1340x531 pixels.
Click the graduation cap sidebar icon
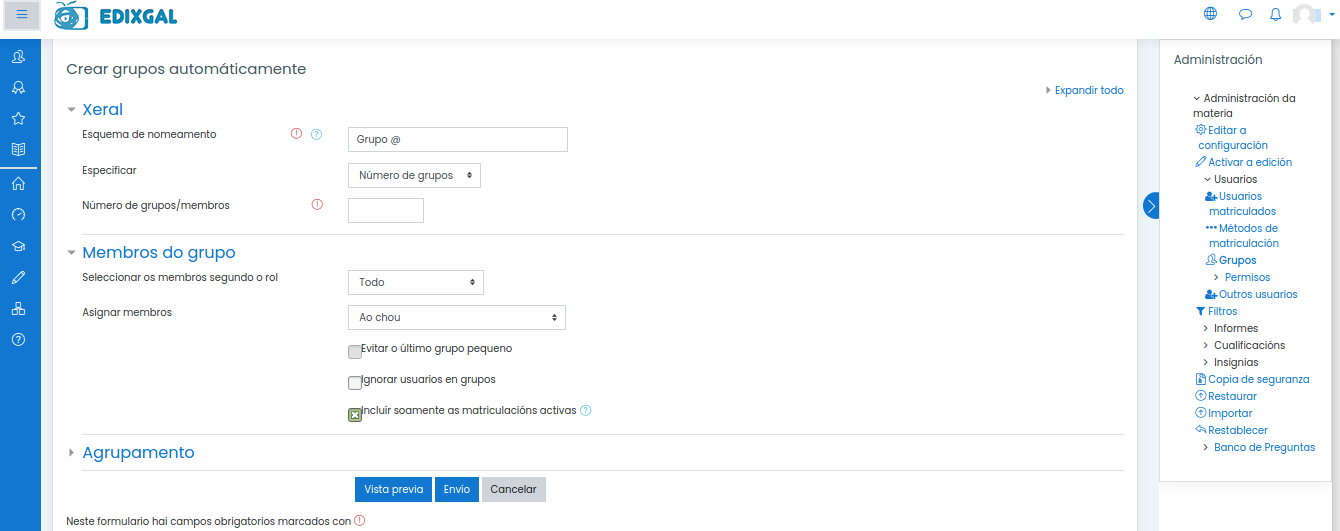pos(18,246)
